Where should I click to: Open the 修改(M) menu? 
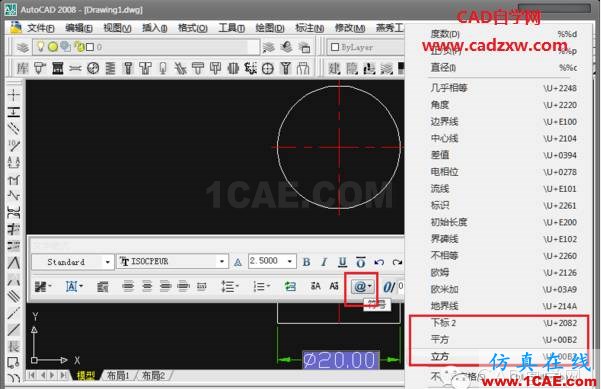350,28
